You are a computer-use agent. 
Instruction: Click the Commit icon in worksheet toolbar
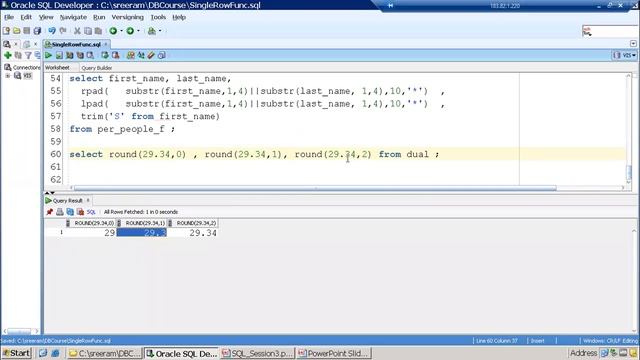[x=105, y=55]
